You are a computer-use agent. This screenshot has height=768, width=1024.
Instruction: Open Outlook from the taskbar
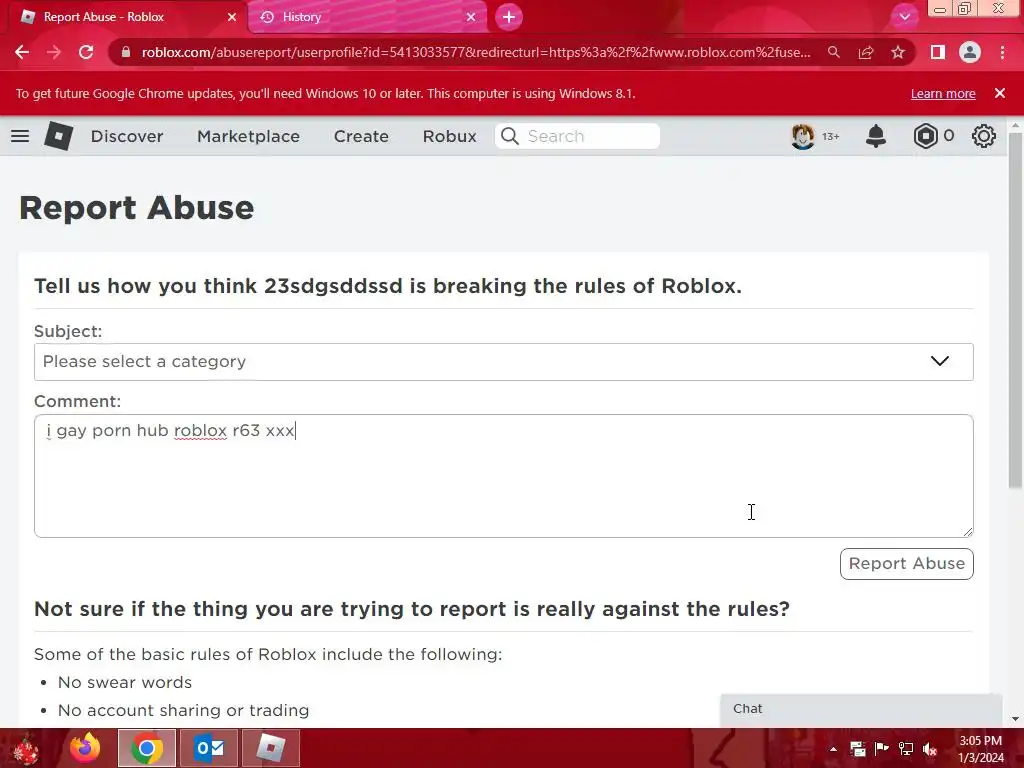[209, 748]
